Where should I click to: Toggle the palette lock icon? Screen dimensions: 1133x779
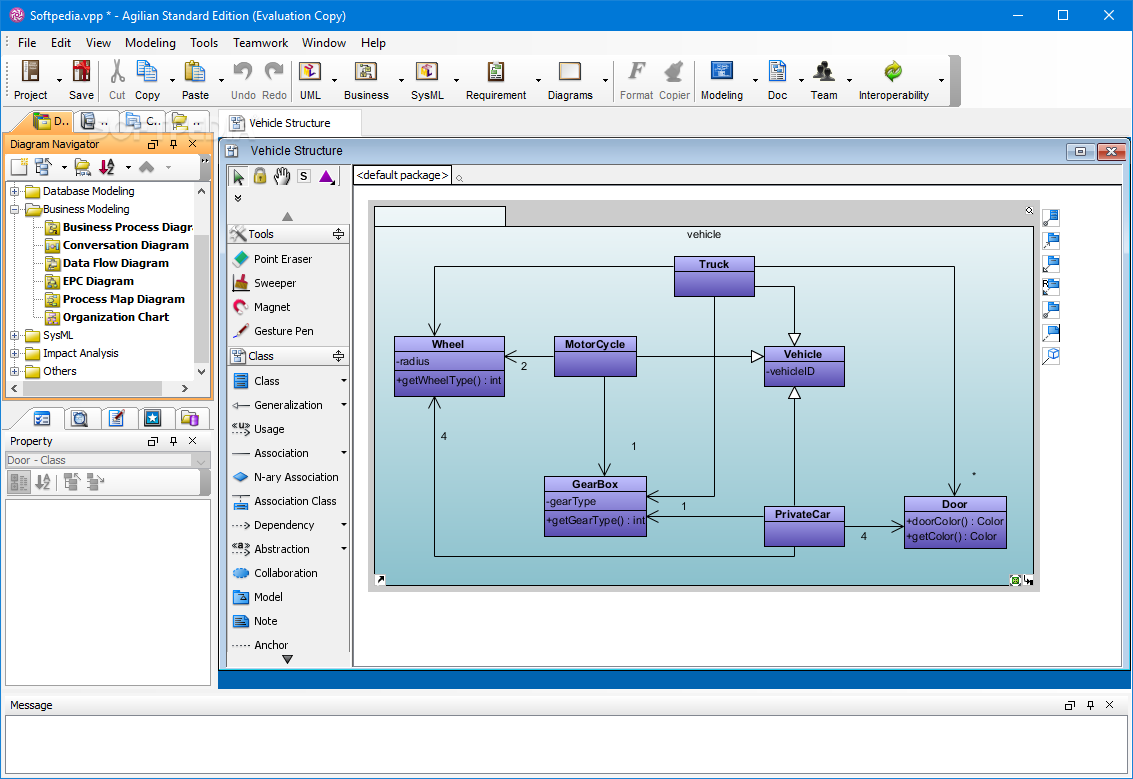pyautogui.click(x=260, y=176)
